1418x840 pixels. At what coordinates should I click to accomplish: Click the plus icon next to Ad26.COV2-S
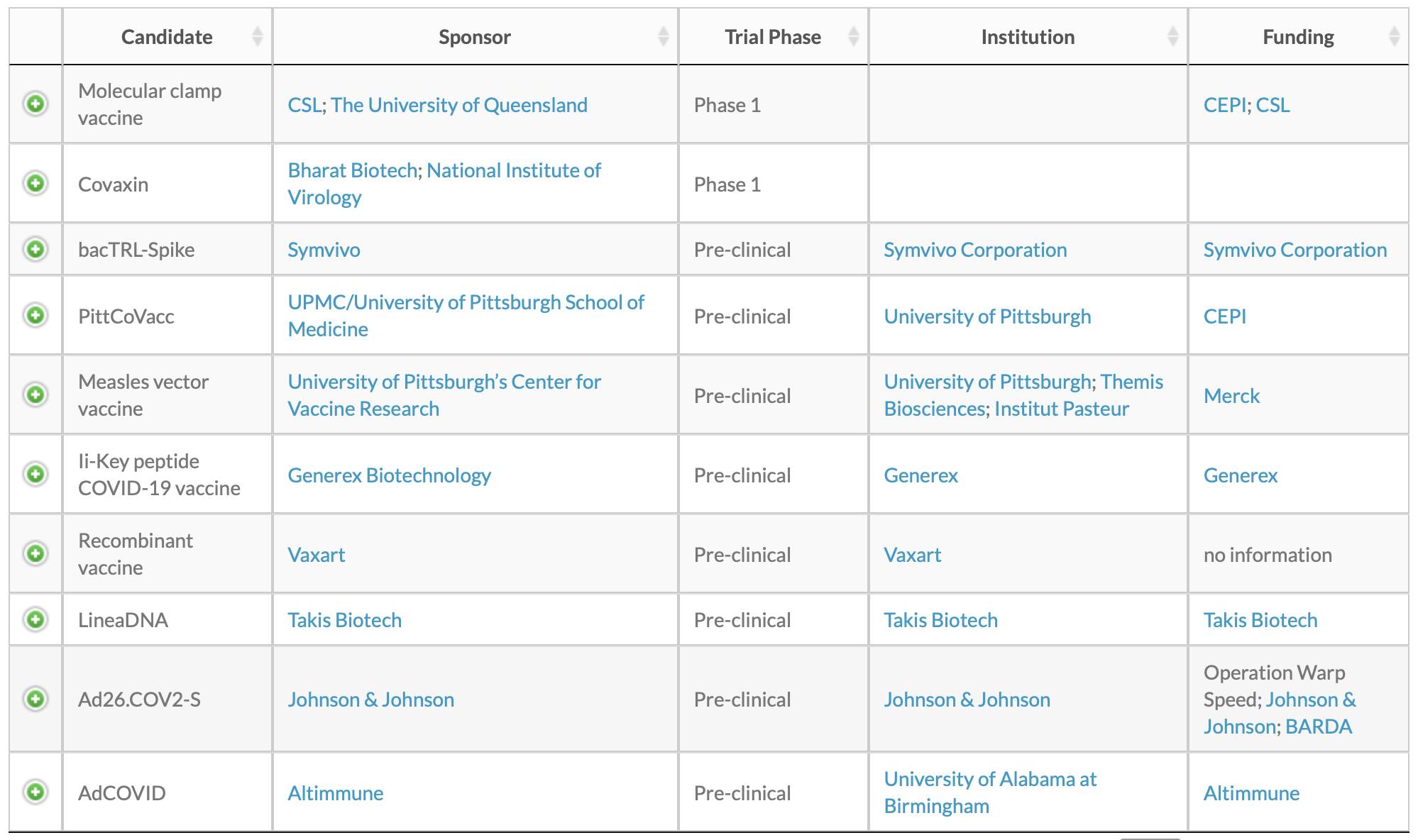(x=35, y=699)
